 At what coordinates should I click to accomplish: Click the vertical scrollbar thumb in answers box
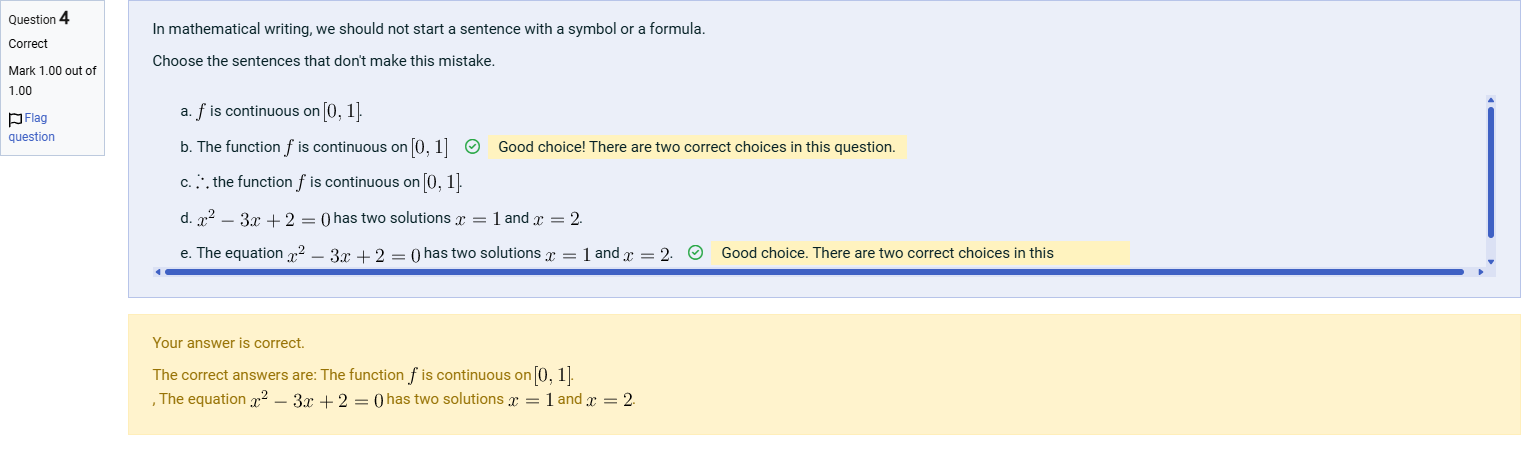point(1490,172)
